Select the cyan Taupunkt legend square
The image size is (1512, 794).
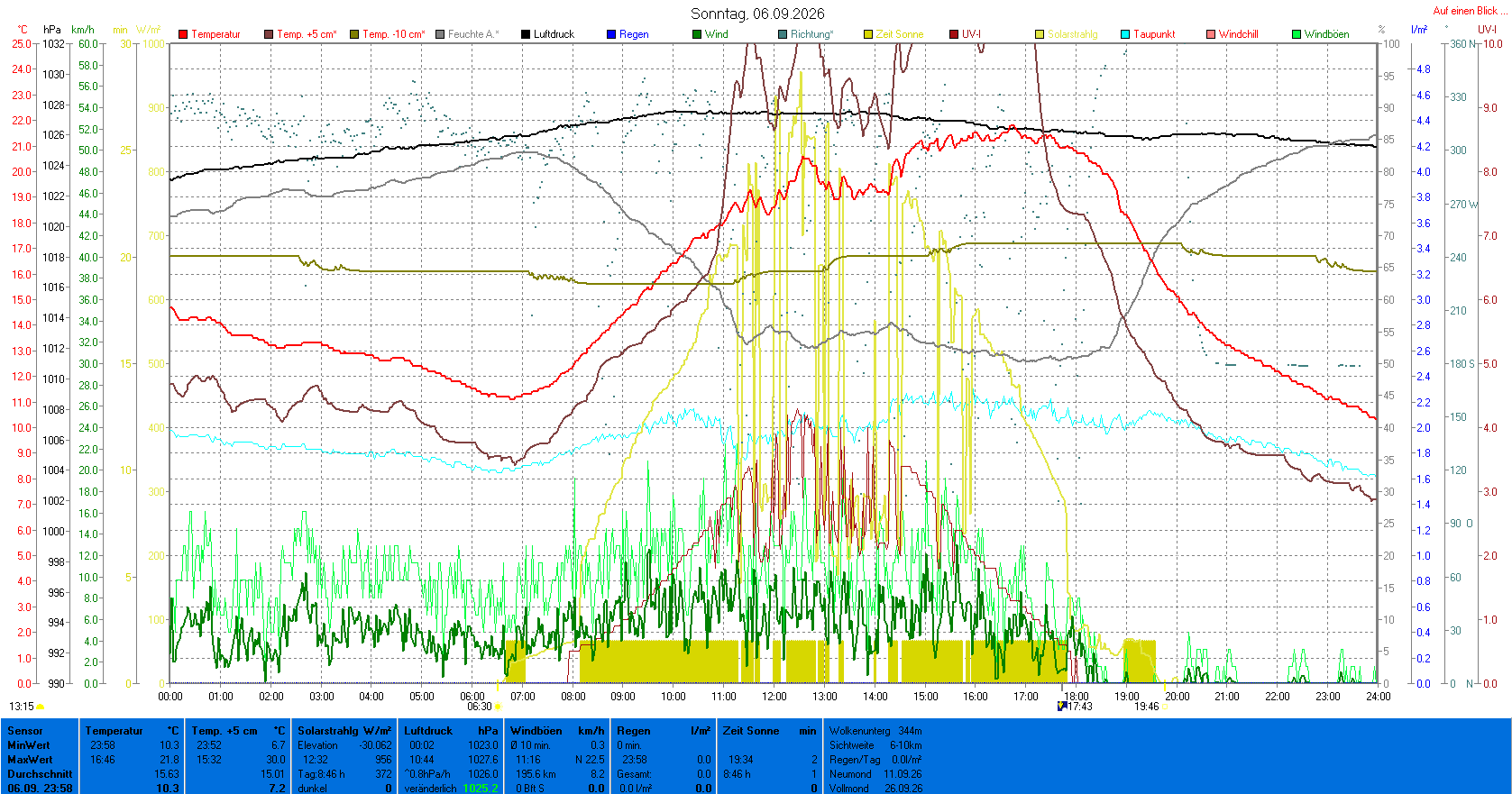coord(1125,34)
